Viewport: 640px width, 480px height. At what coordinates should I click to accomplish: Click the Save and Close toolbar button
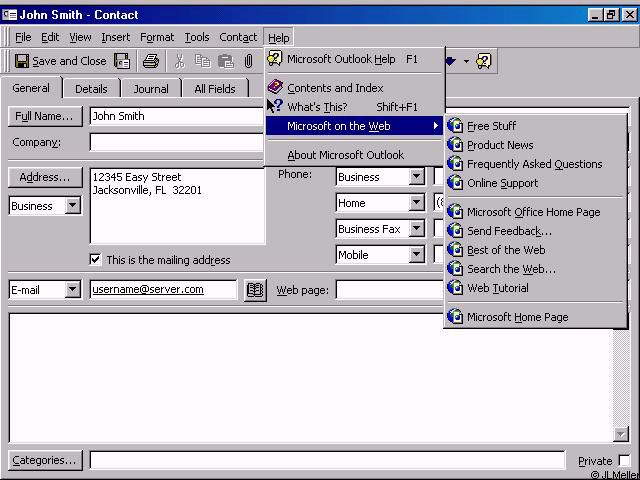click(61, 61)
